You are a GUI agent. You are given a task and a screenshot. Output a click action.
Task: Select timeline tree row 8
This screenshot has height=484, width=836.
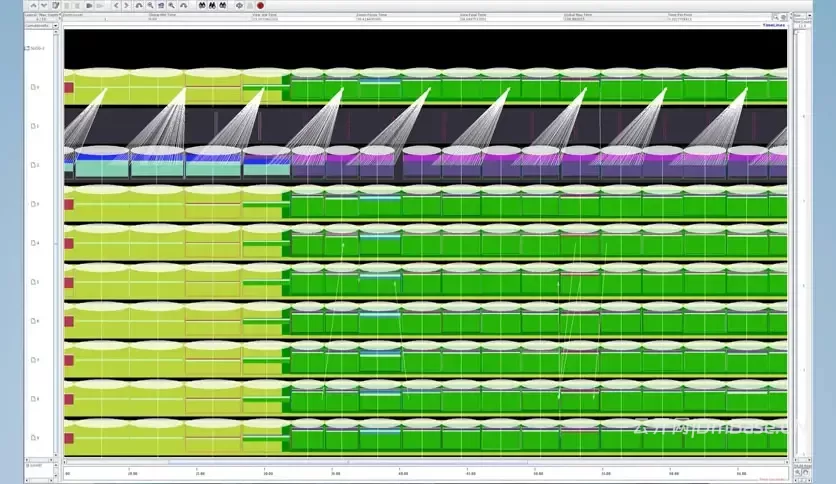coord(35,398)
